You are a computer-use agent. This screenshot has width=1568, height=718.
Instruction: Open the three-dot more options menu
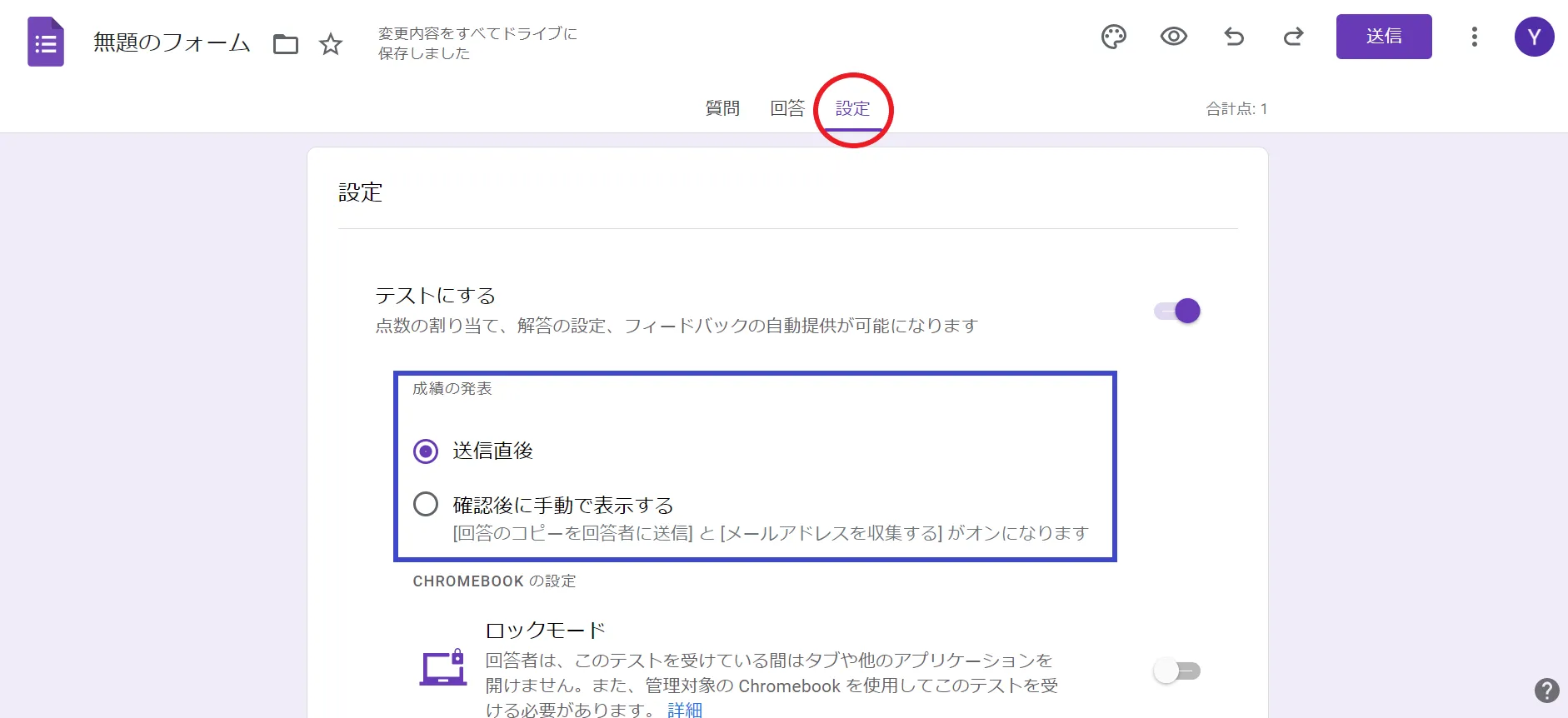[1474, 37]
